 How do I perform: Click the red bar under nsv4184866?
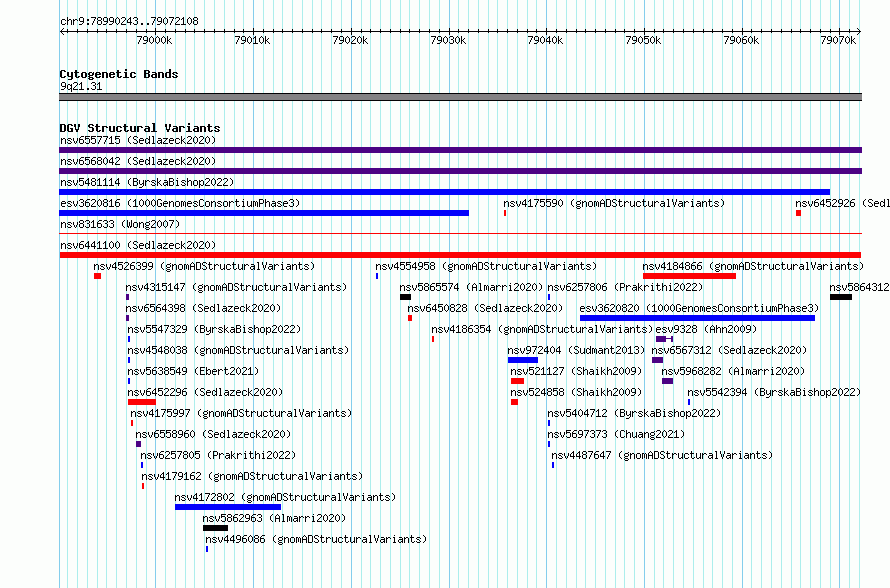pos(689,276)
